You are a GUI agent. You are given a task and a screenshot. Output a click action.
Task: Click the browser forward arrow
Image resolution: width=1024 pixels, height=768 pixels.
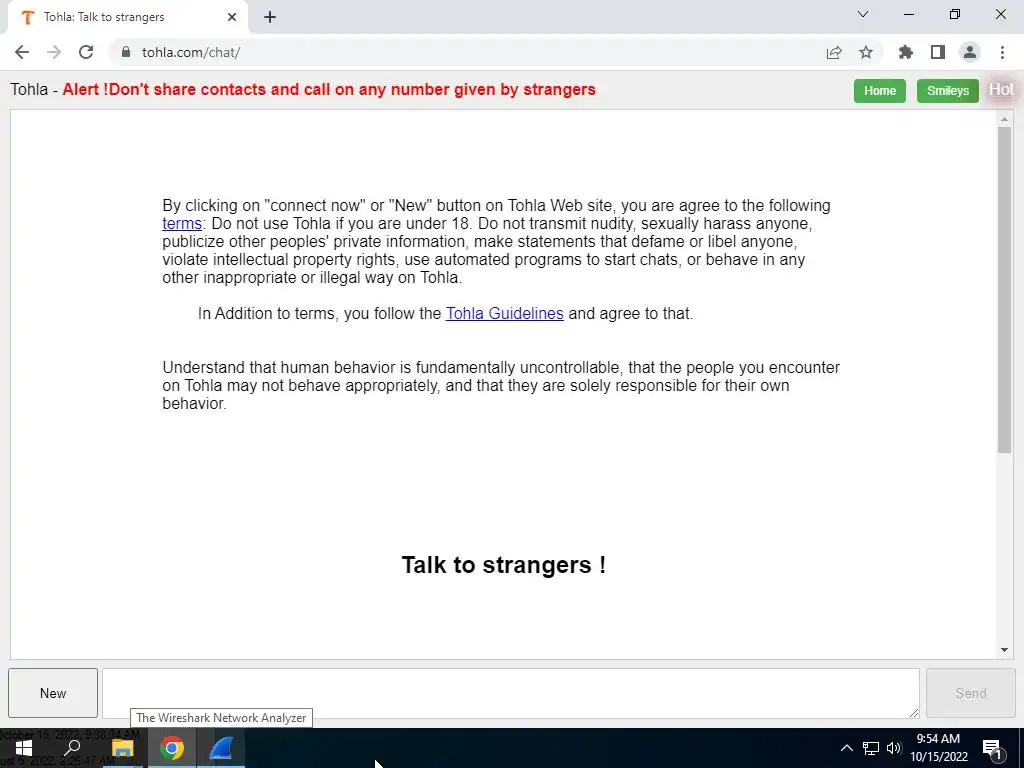(54, 52)
